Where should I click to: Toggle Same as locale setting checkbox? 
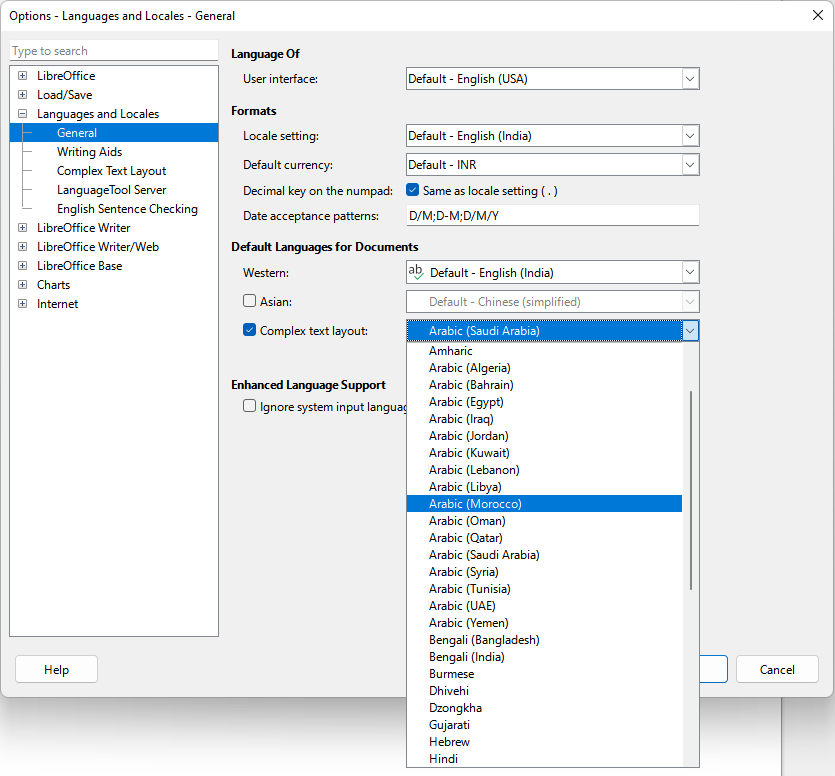coord(413,190)
